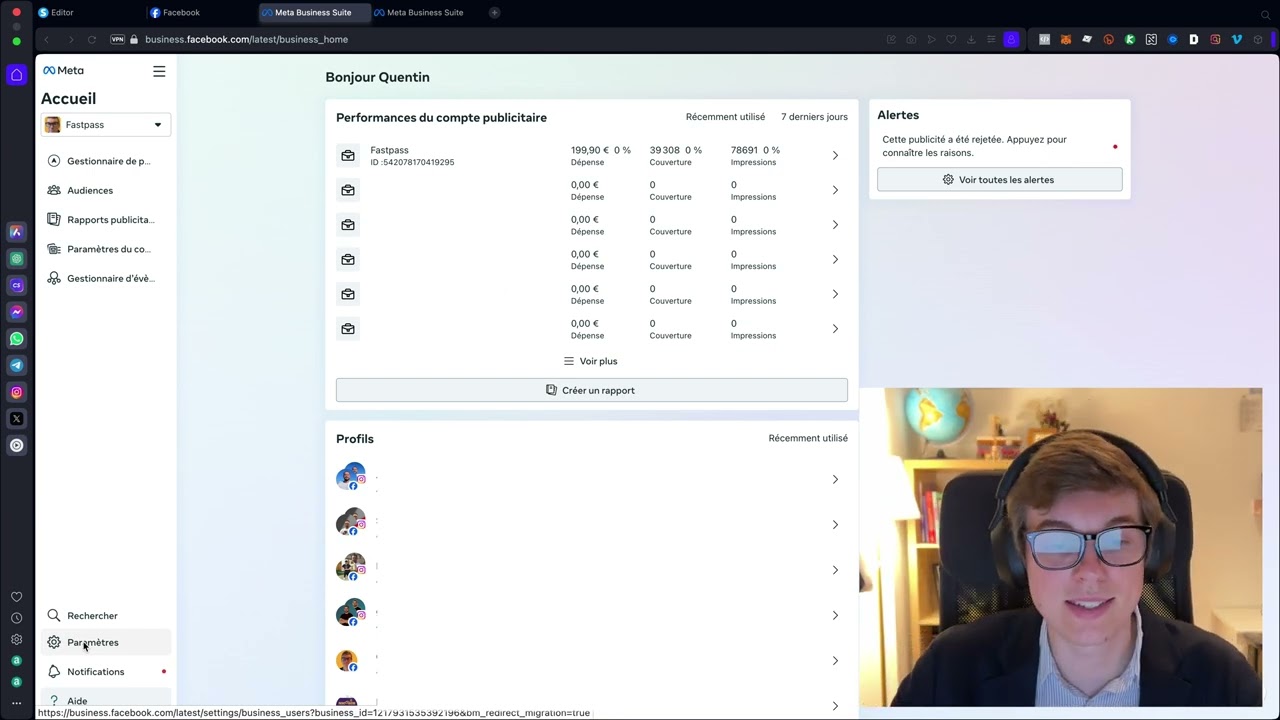This screenshot has width=1280, height=720.
Task: Open the 7 derniers jours date range
Action: (814, 117)
